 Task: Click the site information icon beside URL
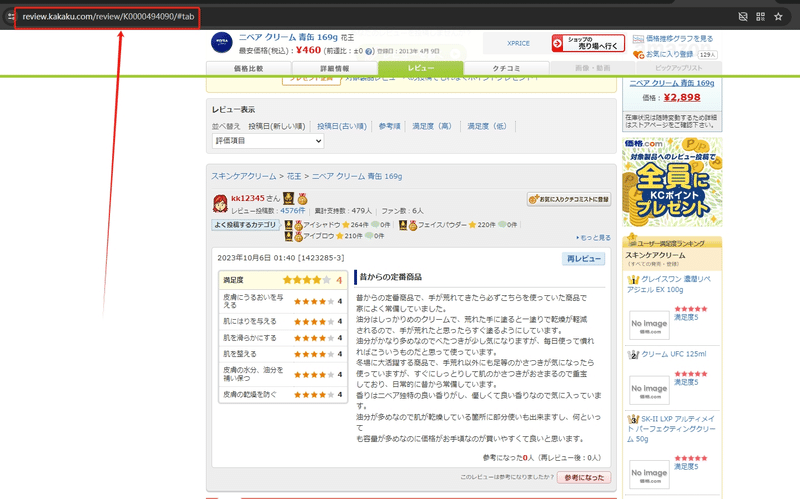coord(10,17)
